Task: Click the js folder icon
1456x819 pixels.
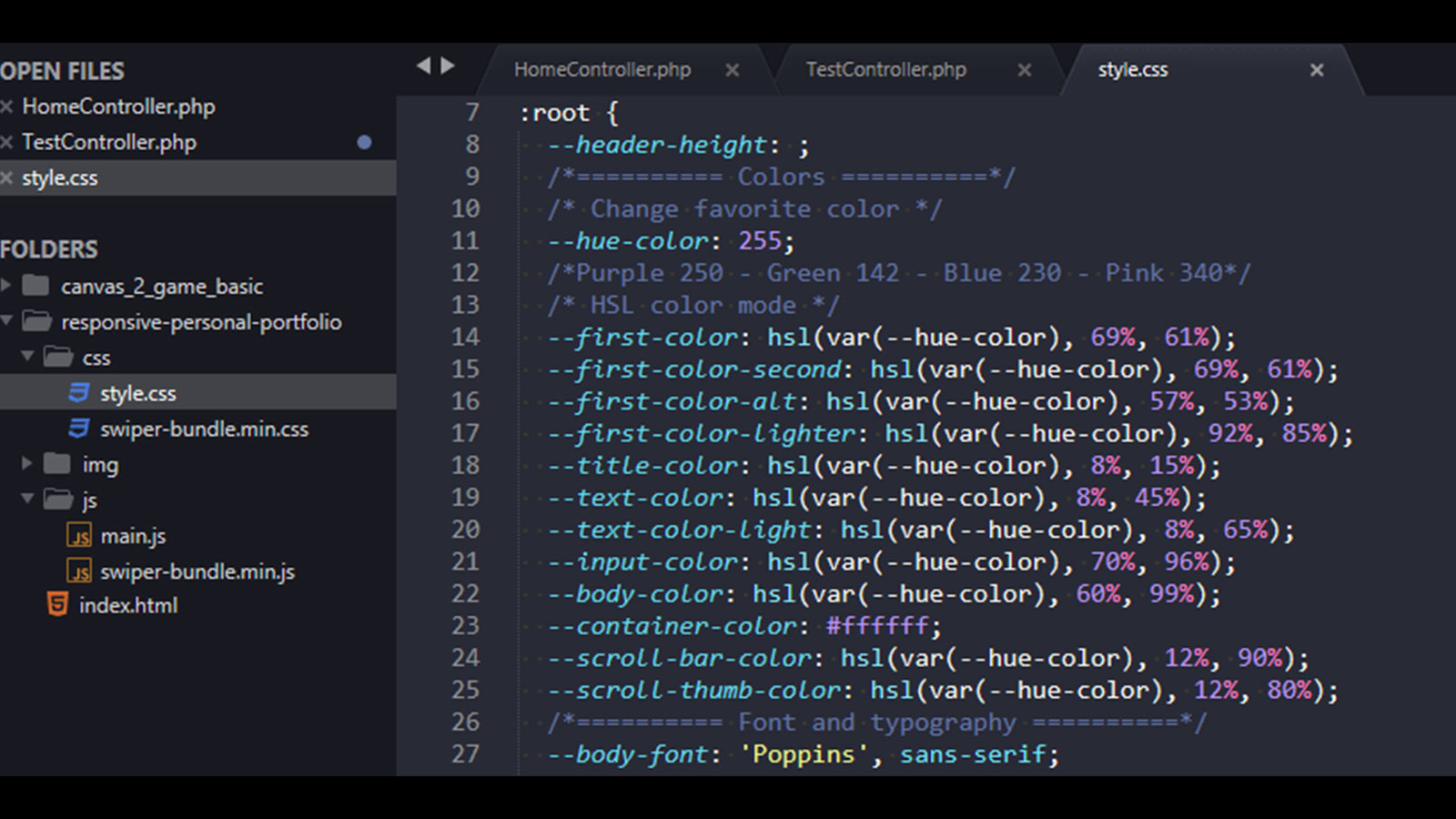Action: (58, 500)
